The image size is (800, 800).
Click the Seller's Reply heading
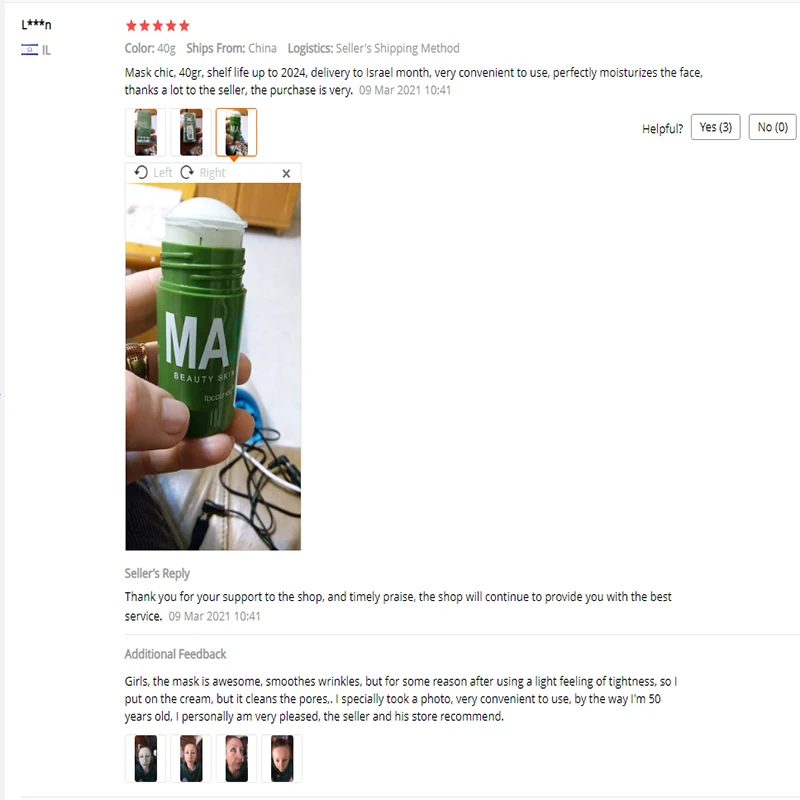coord(157,573)
